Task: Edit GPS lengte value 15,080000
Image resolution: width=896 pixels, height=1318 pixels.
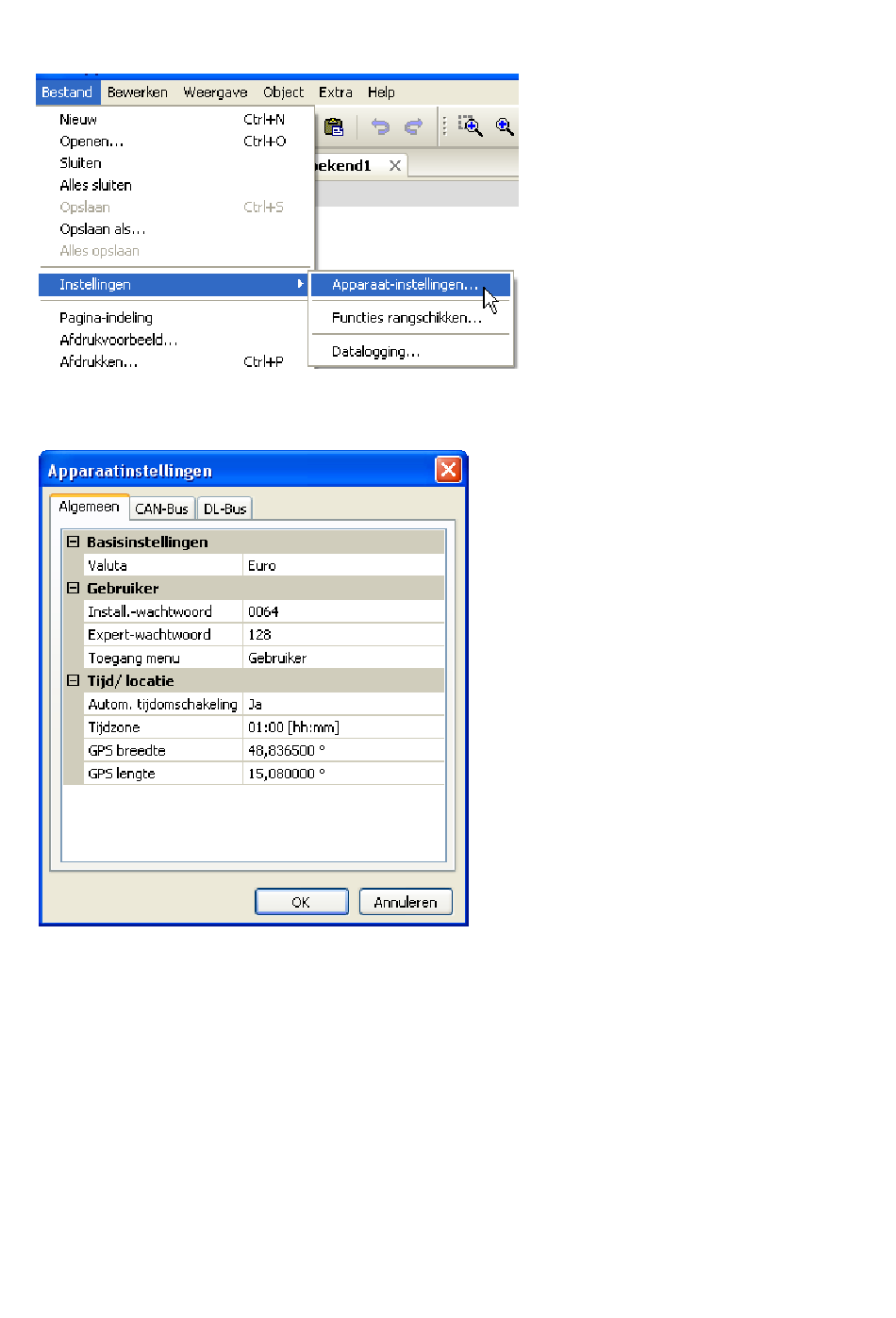Action: pos(343,773)
